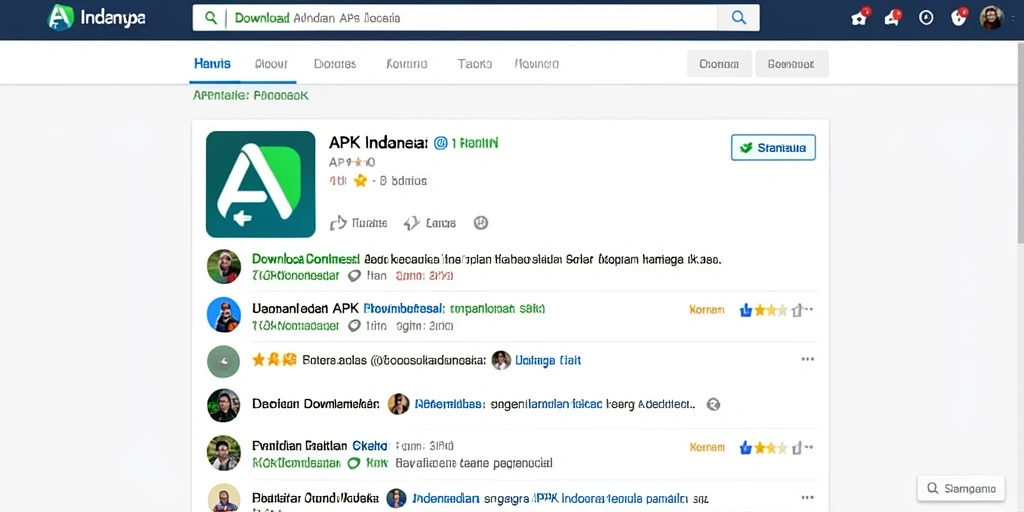Click share arrow in Pvnidian Gattlan row
Viewport: 1024px width, 512px height.
pos(797,448)
